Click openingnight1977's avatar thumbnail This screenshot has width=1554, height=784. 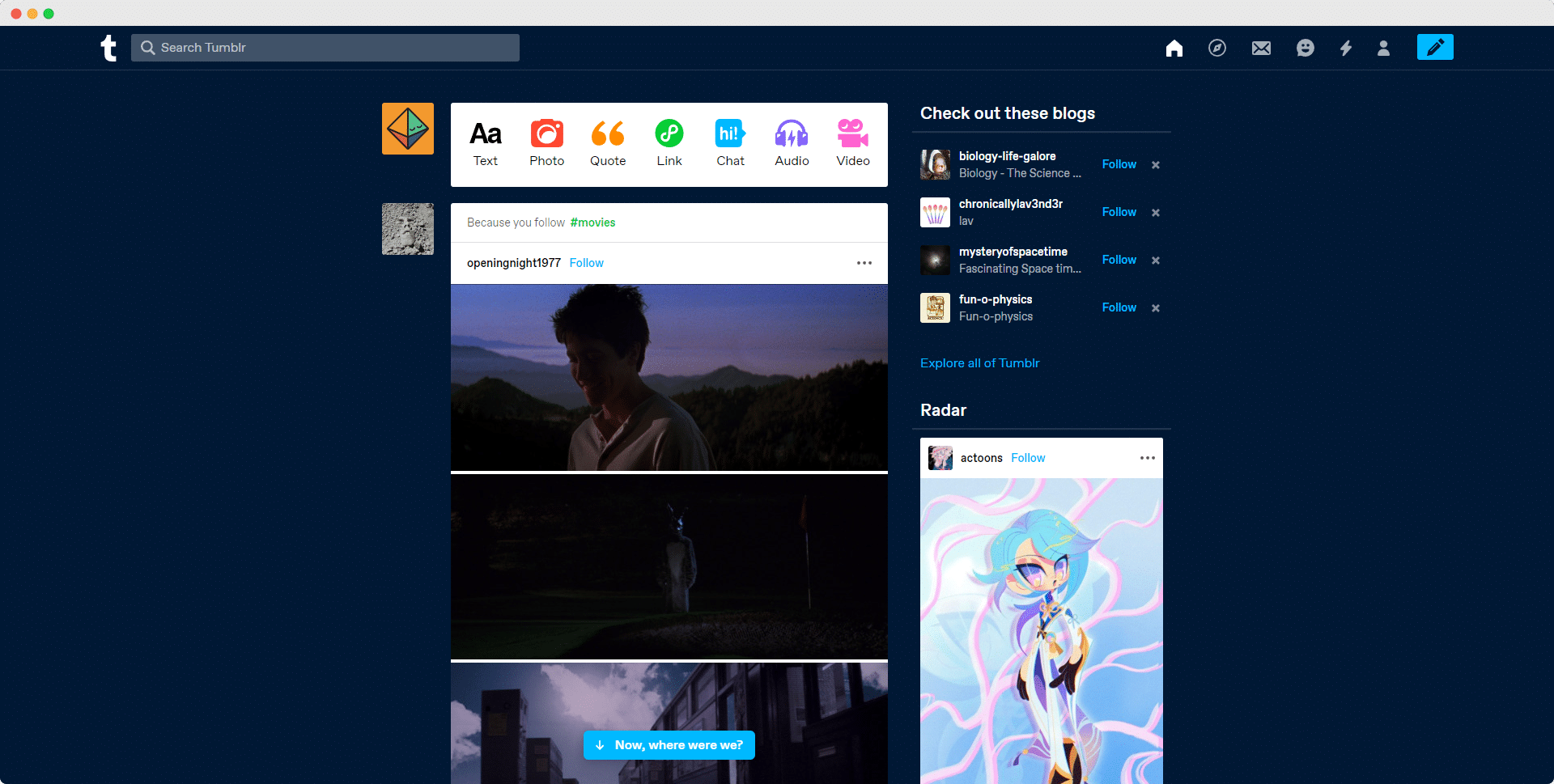(x=408, y=229)
